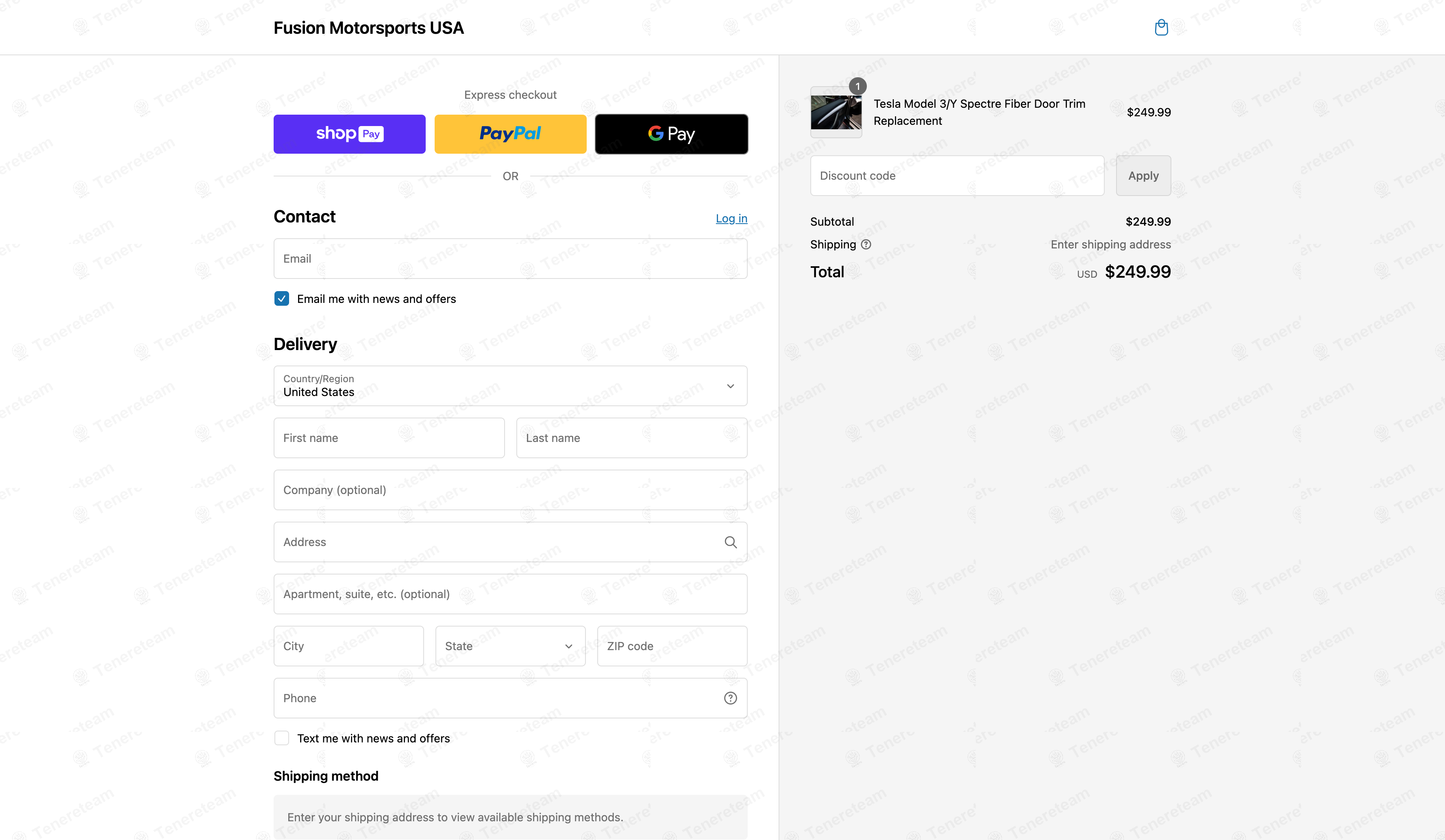This screenshot has height=840, width=1445.
Task: Expand the State dropdown
Action: [x=510, y=646]
